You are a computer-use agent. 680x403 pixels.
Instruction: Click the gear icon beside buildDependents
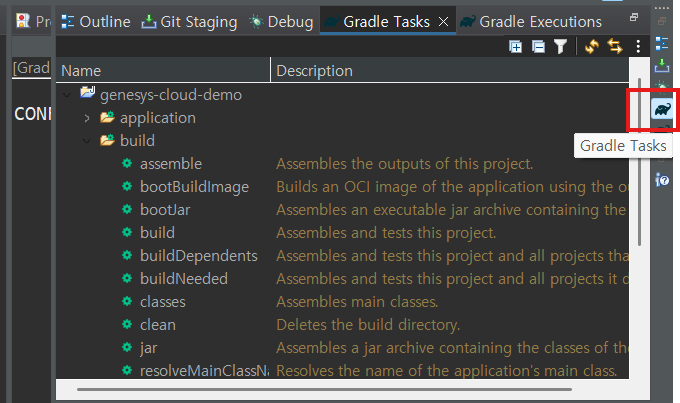tap(127, 256)
